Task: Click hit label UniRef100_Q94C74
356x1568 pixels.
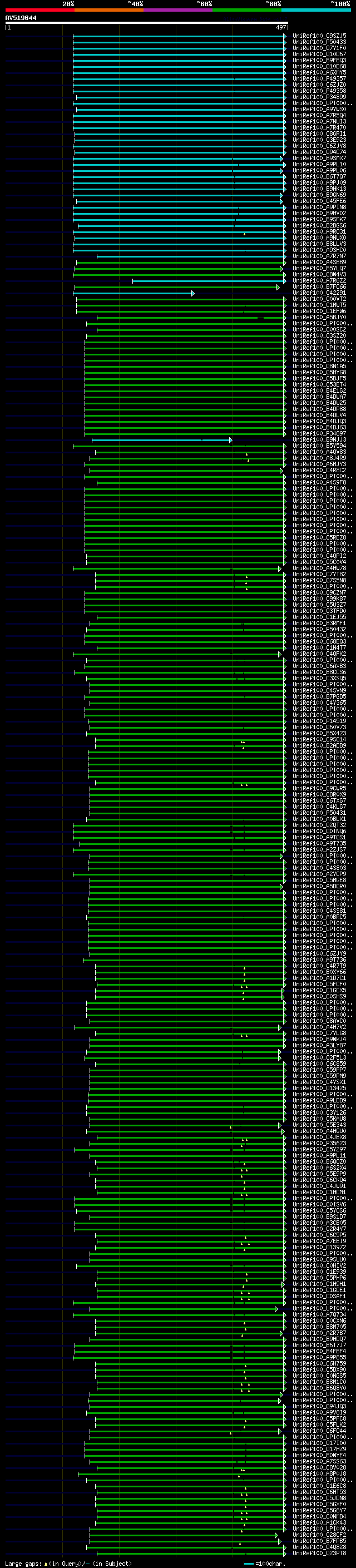Action: 319,152
